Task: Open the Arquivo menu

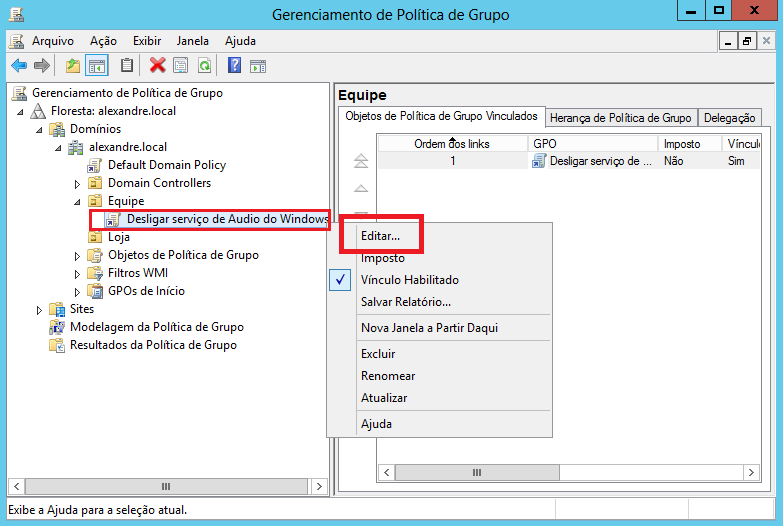Action: 52,41
